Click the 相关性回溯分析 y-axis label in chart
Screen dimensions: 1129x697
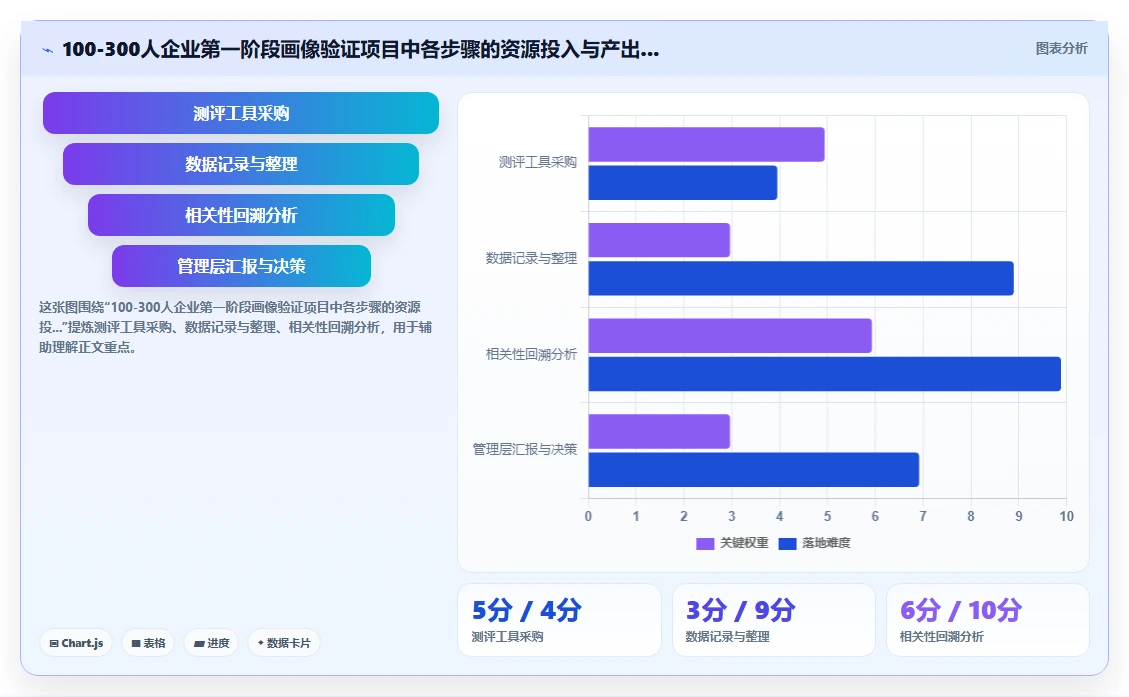(x=531, y=354)
